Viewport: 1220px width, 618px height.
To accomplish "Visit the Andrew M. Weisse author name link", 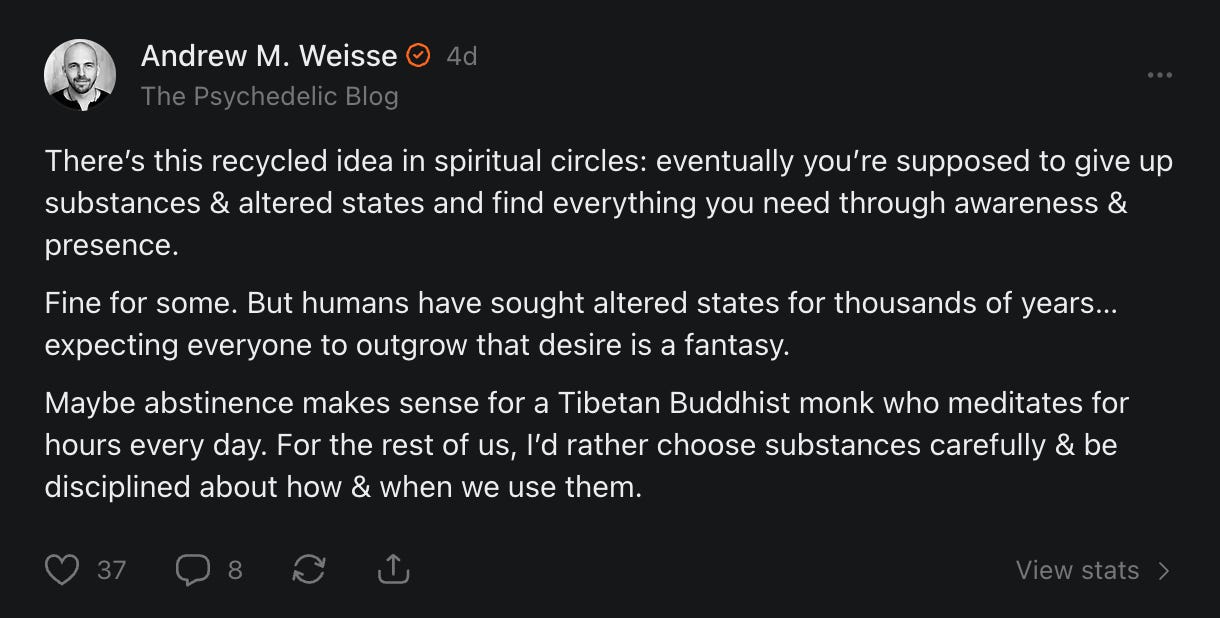I will 269,56.
